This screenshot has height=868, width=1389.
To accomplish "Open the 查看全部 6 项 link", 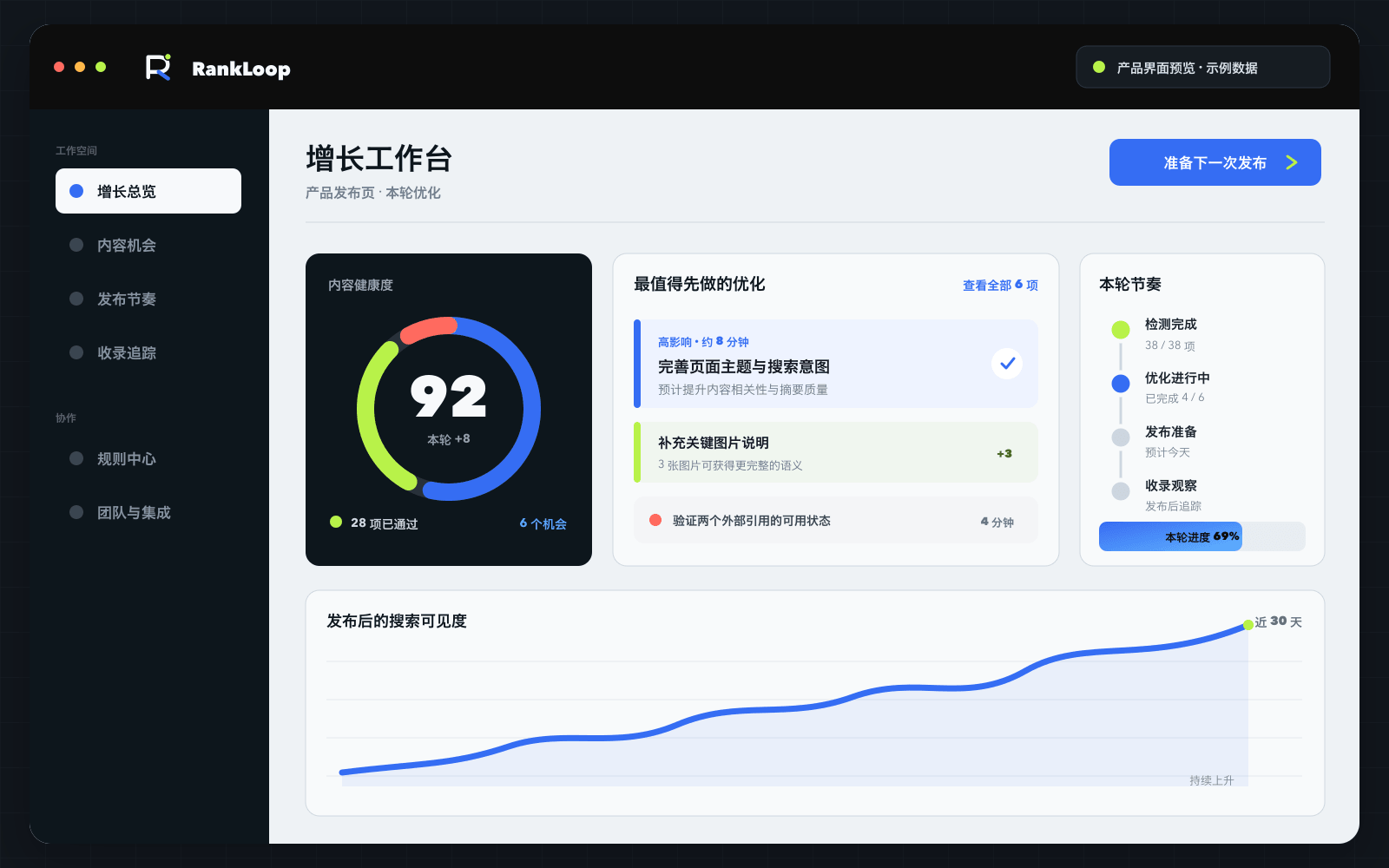I will tap(1000, 285).
